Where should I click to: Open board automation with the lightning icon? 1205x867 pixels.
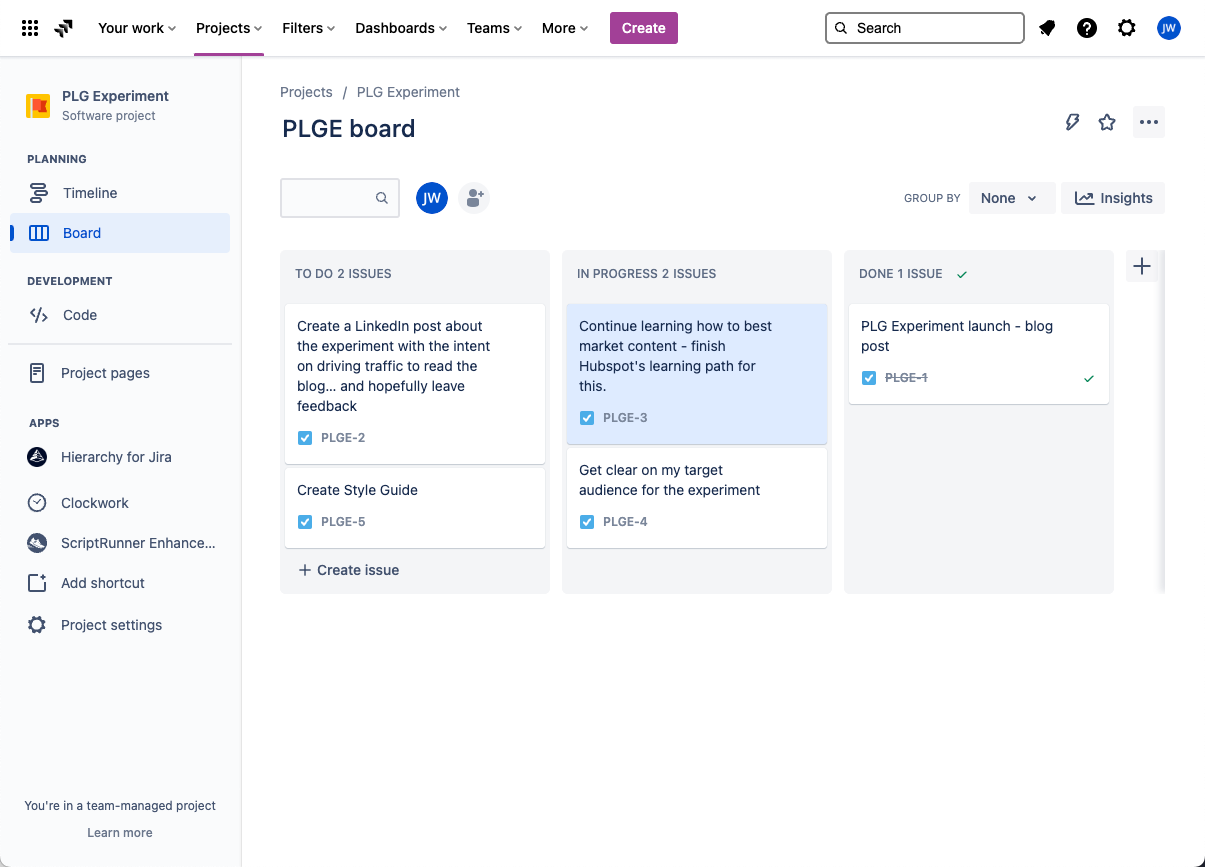[1072, 122]
